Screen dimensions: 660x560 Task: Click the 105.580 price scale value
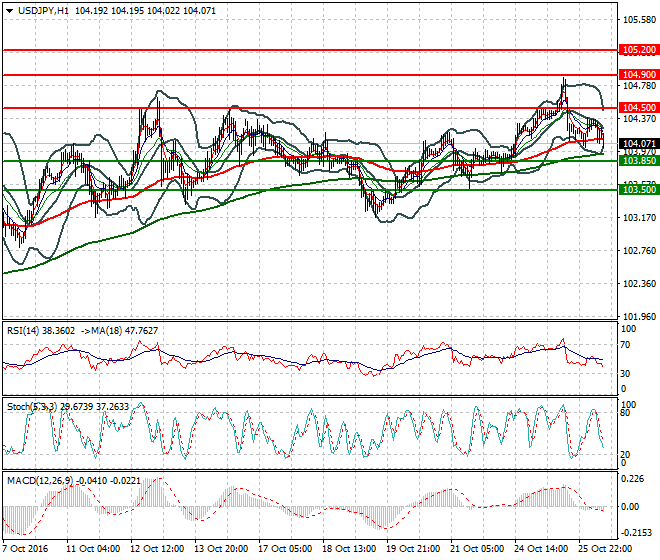(x=639, y=20)
